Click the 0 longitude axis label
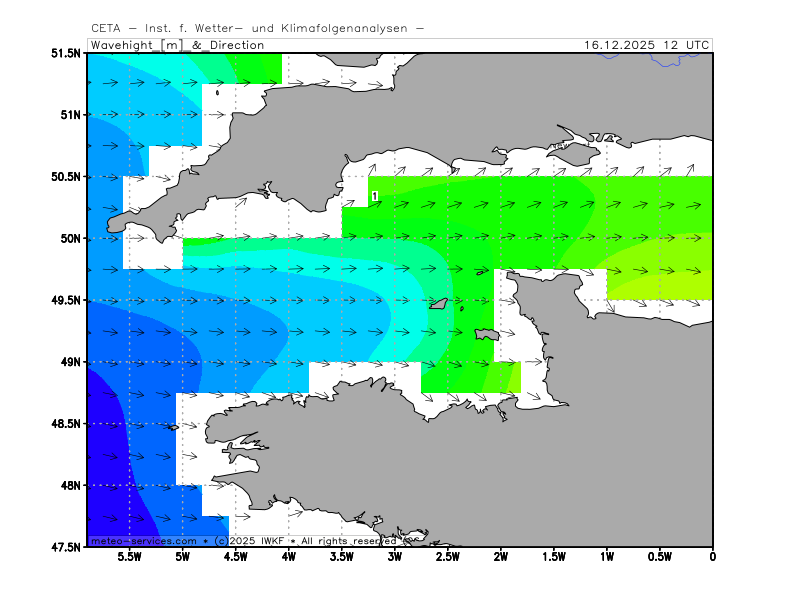The width and height of the screenshot is (800, 600). tap(712, 557)
